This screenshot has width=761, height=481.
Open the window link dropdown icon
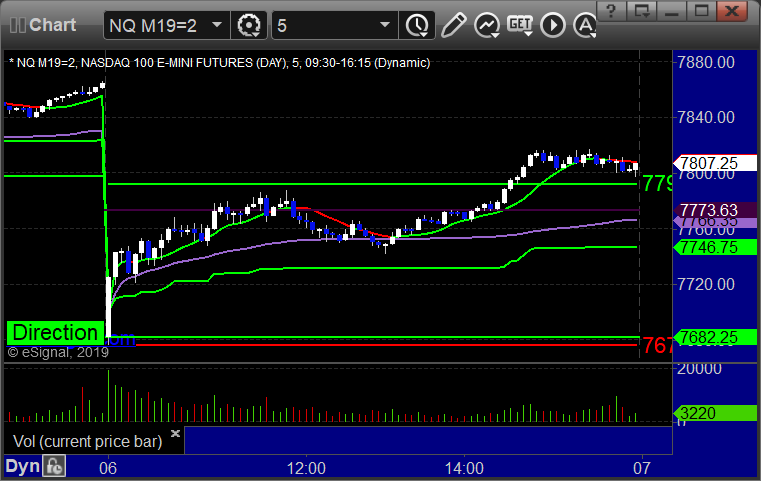(642, 11)
